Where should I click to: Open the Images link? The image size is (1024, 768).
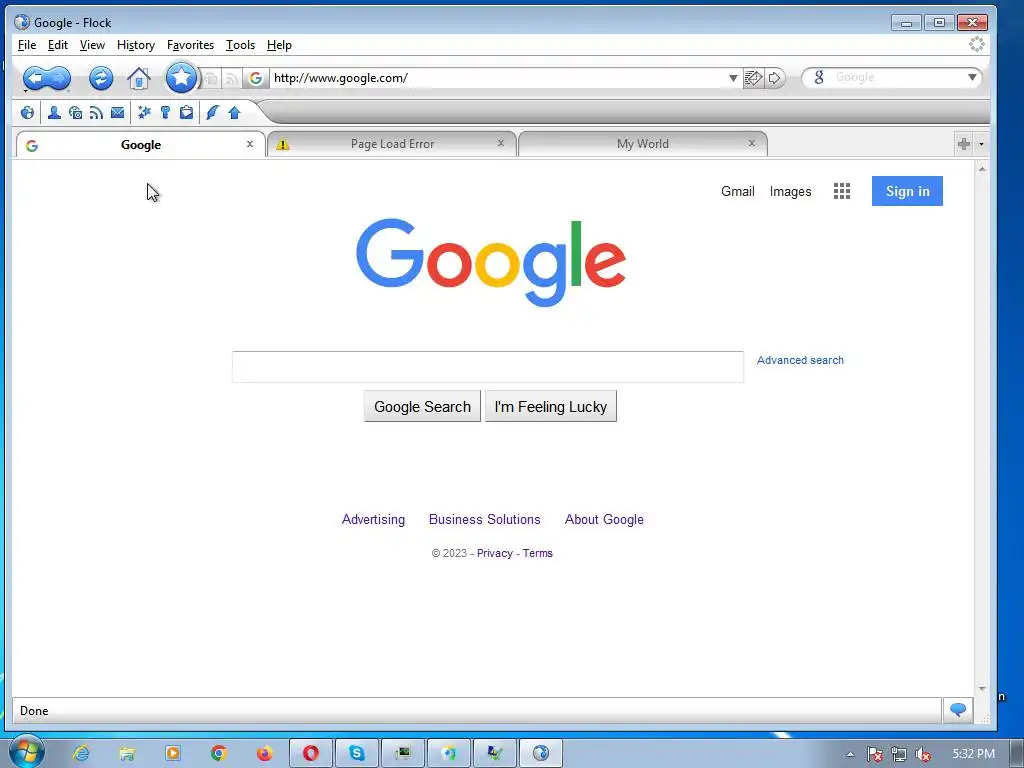point(790,191)
